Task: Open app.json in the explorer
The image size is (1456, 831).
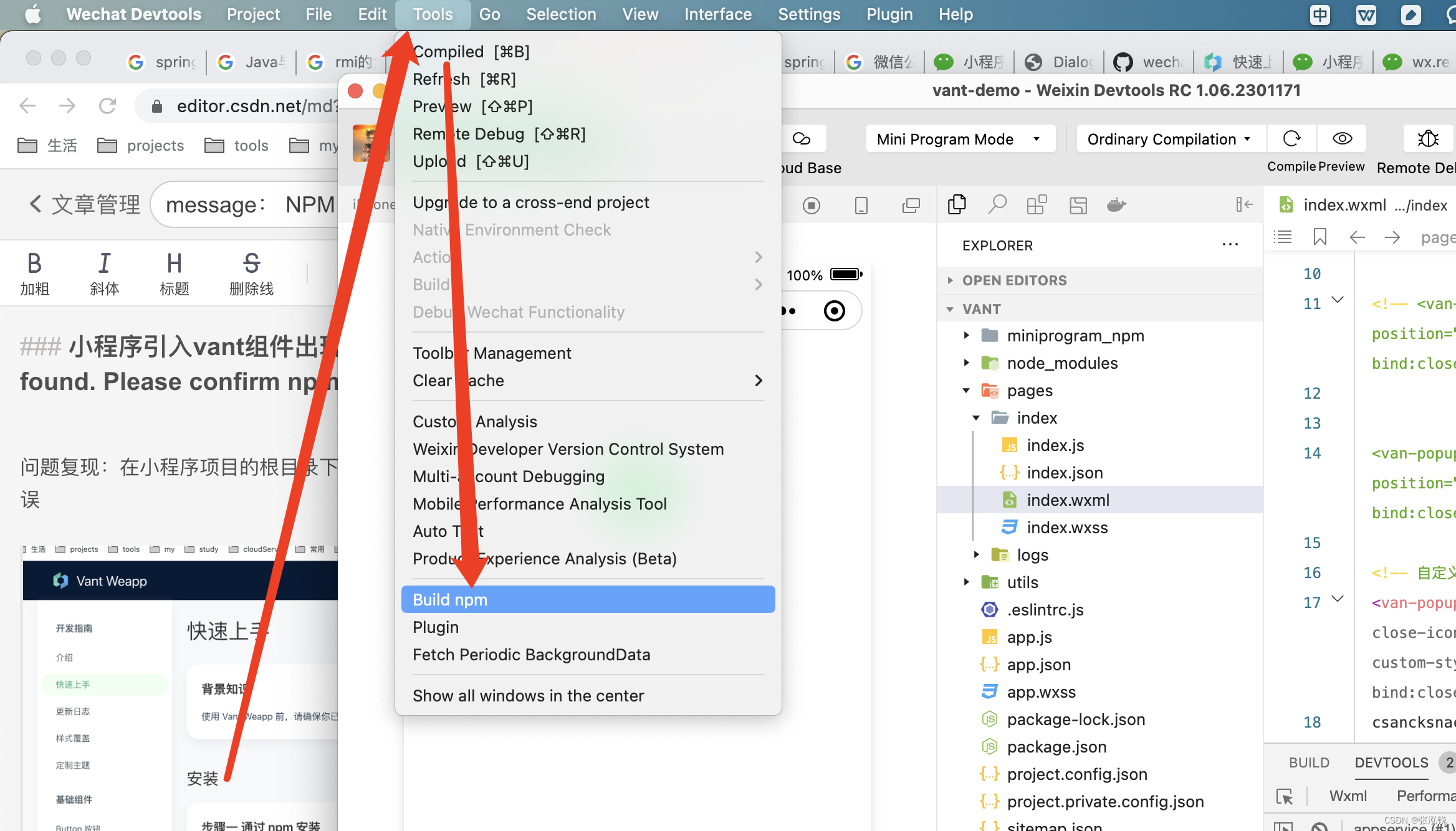Action: (x=1038, y=665)
